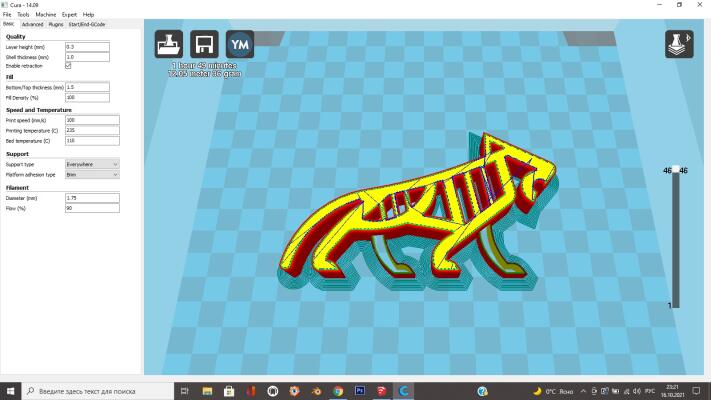
Task: Show hidden system tray icons
Action: [583, 391]
